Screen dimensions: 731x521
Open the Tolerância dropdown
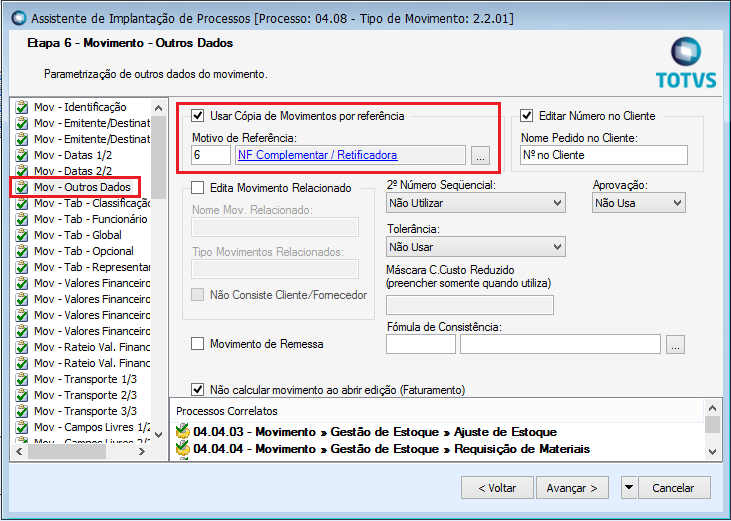point(476,247)
